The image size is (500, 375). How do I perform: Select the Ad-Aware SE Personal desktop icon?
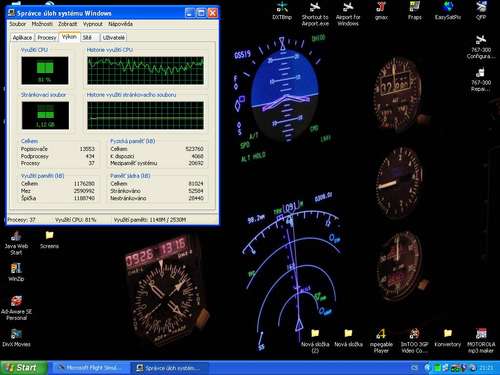[x=16, y=308]
